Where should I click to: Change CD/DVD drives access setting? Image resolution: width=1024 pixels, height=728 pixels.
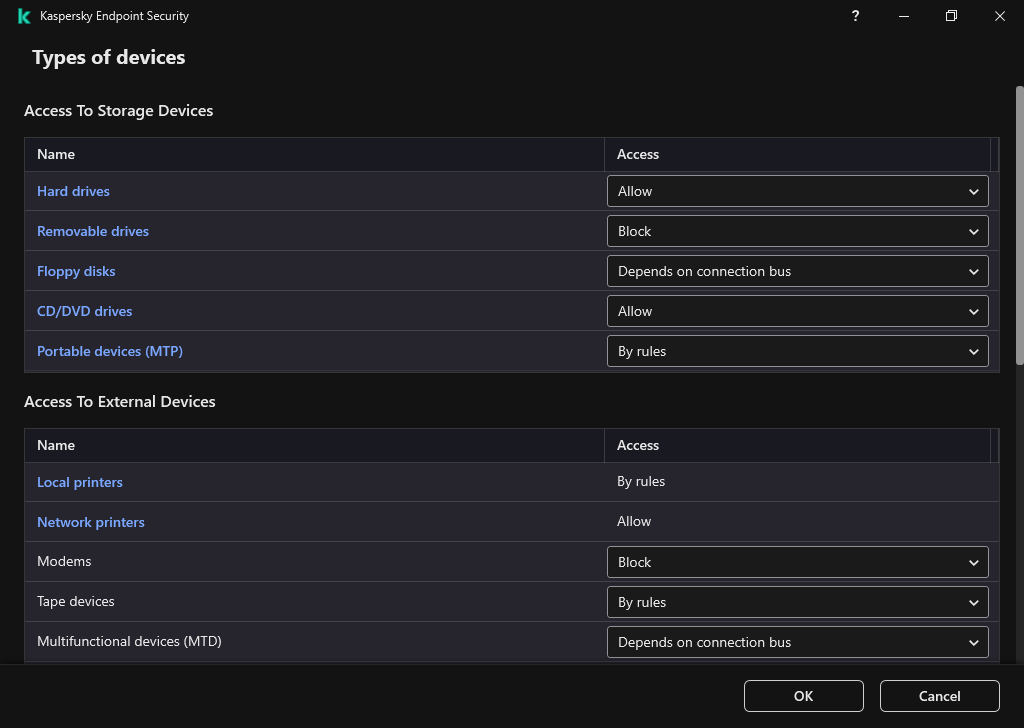(x=797, y=311)
